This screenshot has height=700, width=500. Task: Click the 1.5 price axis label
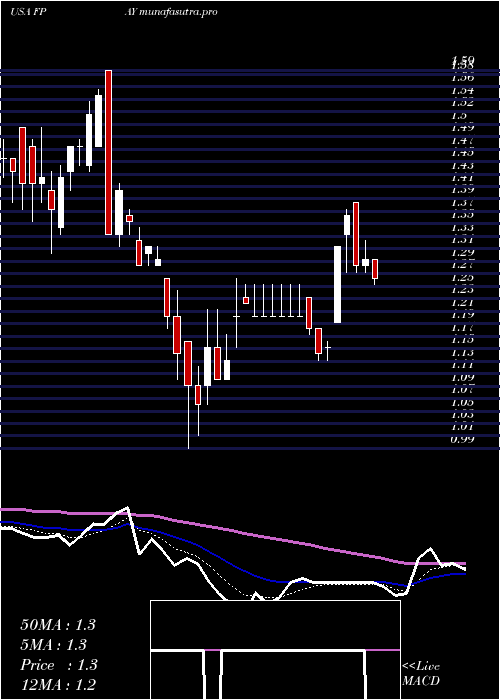(458, 116)
